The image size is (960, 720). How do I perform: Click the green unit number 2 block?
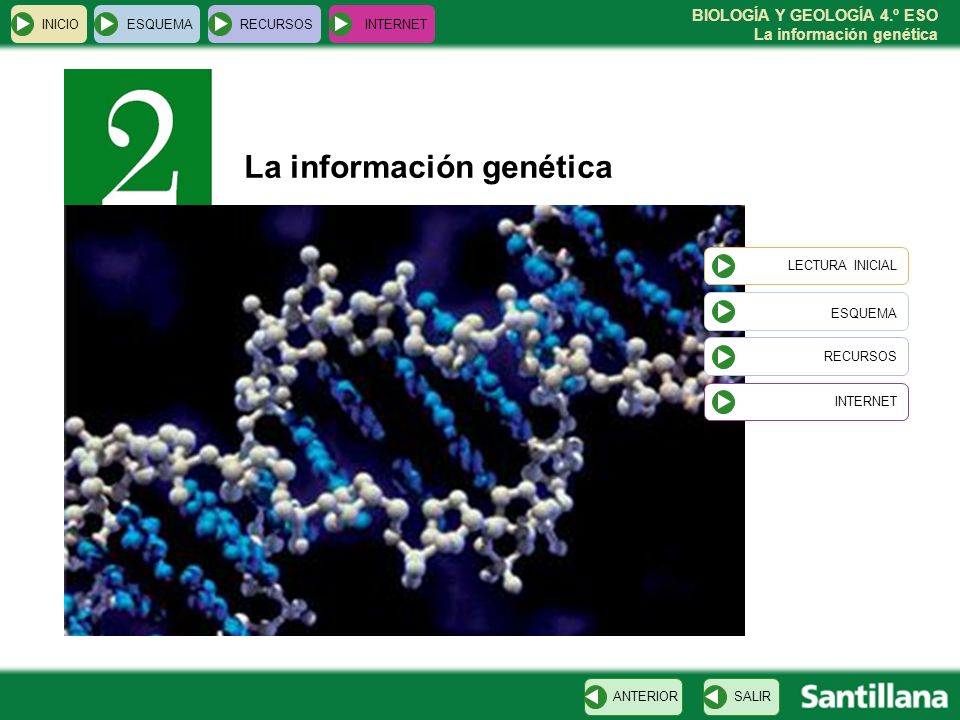click(x=138, y=137)
